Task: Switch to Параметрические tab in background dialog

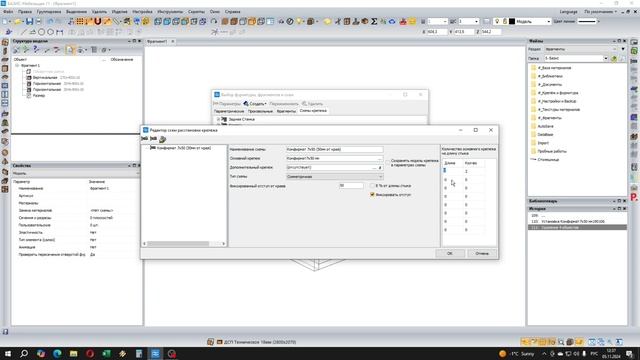Action: pyautogui.click(x=229, y=111)
